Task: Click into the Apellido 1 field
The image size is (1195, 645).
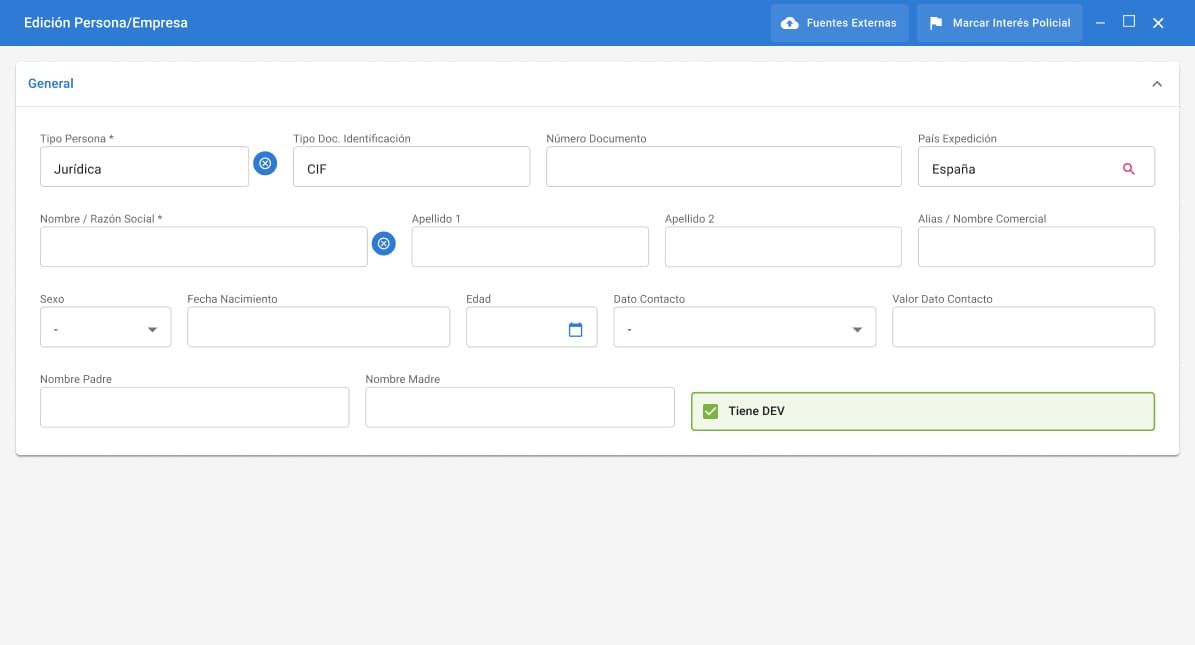Action: pyautogui.click(x=530, y=247)
